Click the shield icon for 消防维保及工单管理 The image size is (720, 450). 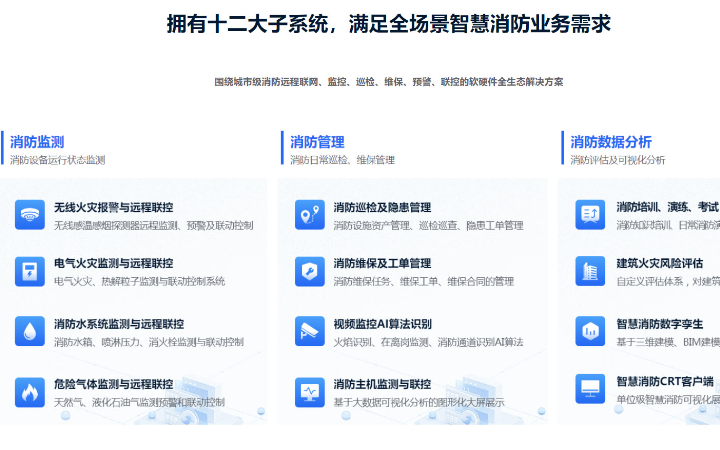point(310,271)
